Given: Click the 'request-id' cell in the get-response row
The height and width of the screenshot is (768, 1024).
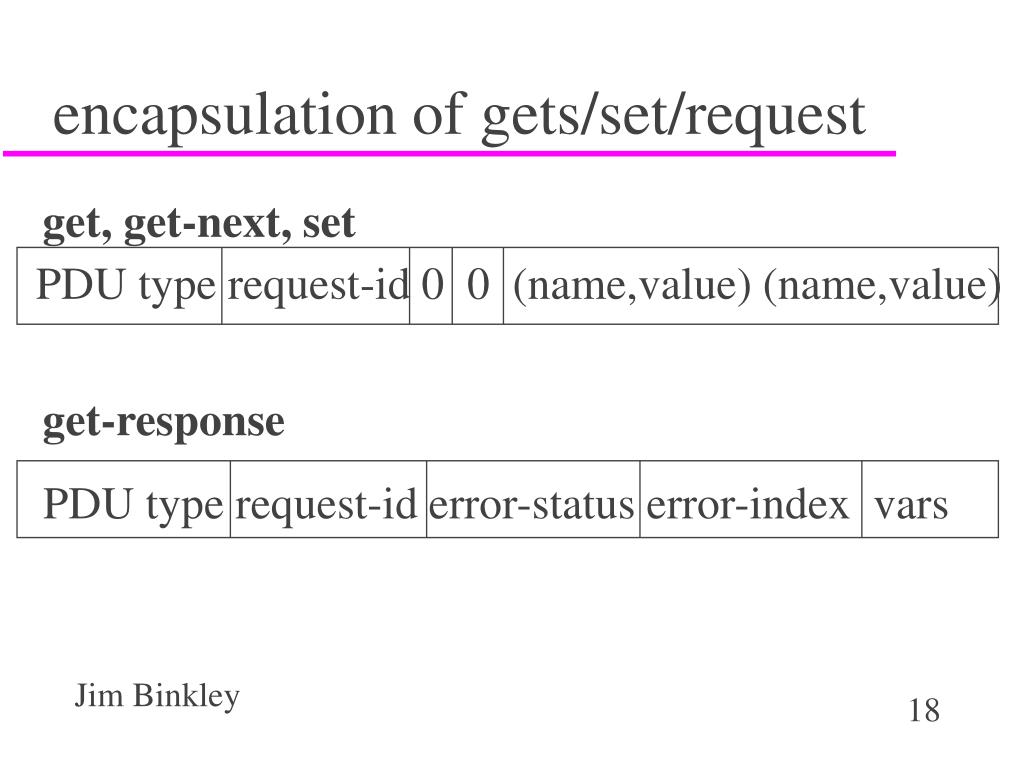Looking at the screenshot, I should point(328,500).
